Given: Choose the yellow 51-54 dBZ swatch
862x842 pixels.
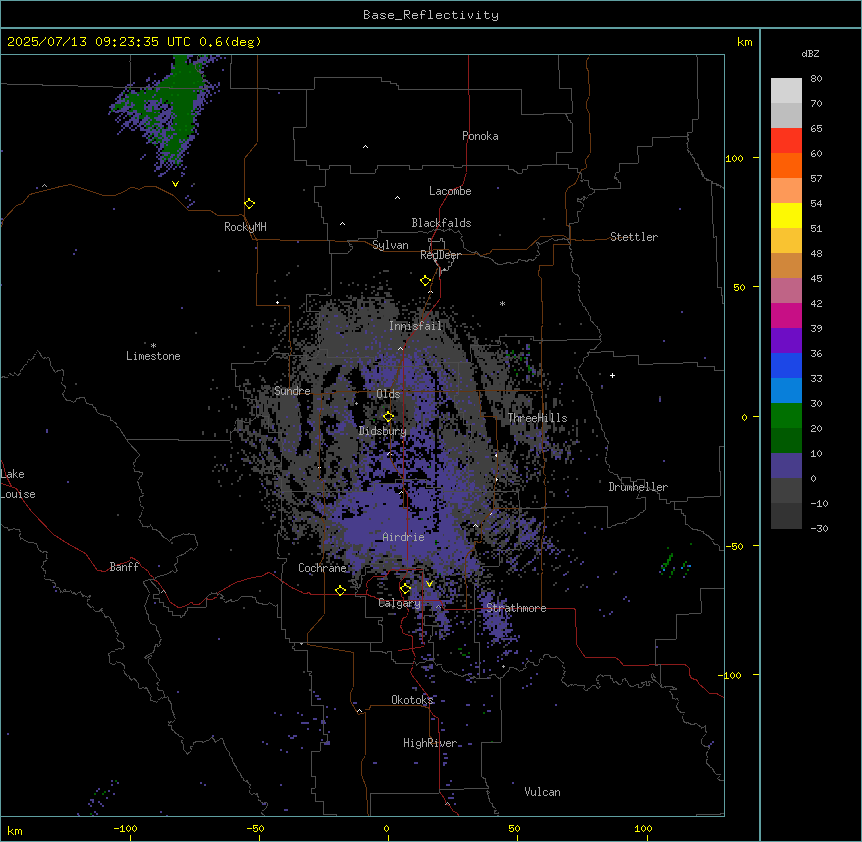Looking at the screenshot, I should (x=786, y=215).
